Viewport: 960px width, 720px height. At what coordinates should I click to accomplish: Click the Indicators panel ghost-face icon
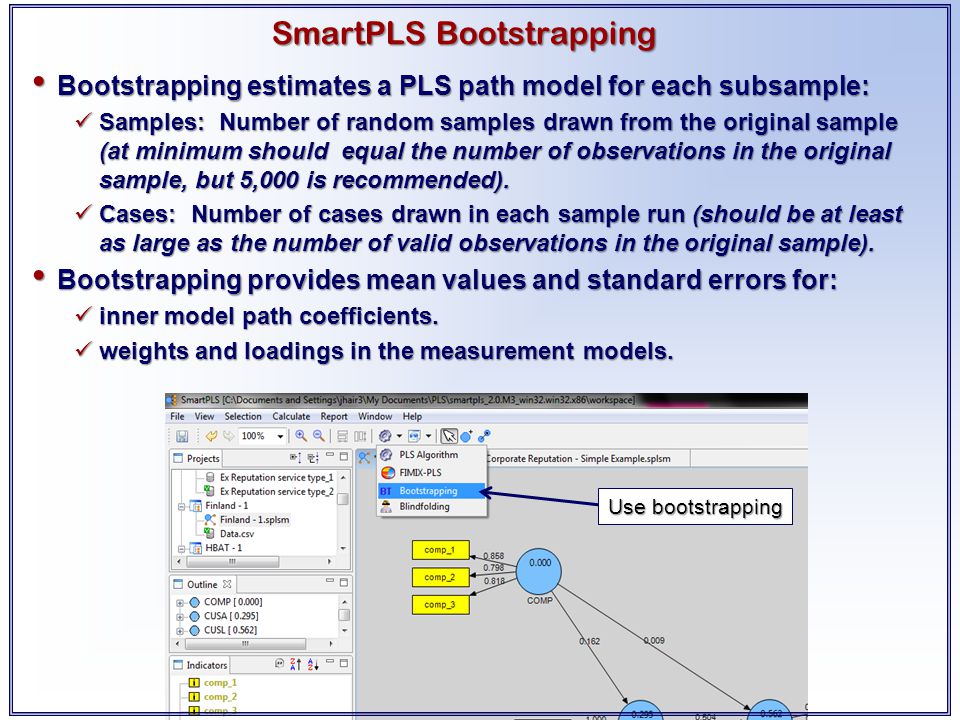(x=279, y=663)
